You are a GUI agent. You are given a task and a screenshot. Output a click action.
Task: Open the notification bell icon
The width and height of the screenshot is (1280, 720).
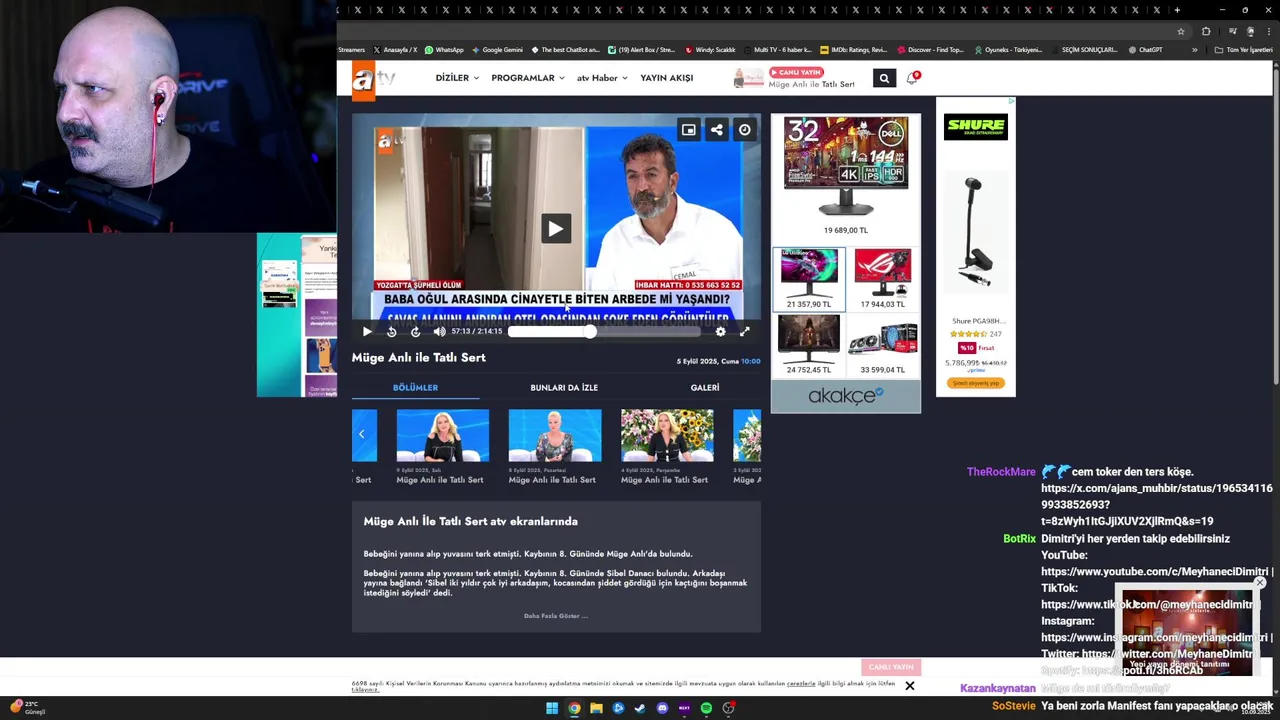tap(912, 77)
